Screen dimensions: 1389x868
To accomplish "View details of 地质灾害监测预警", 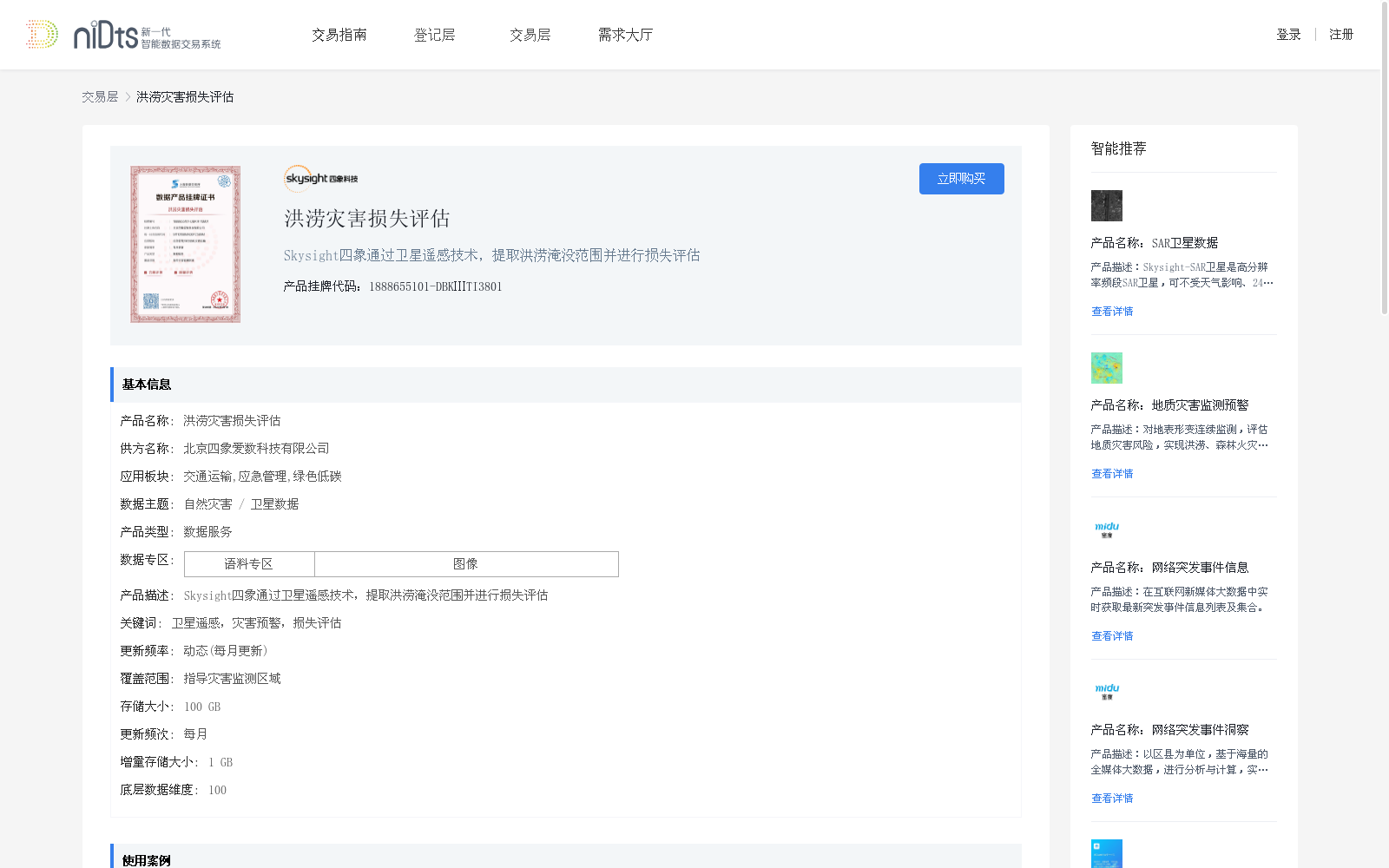I will [1112, 474].
